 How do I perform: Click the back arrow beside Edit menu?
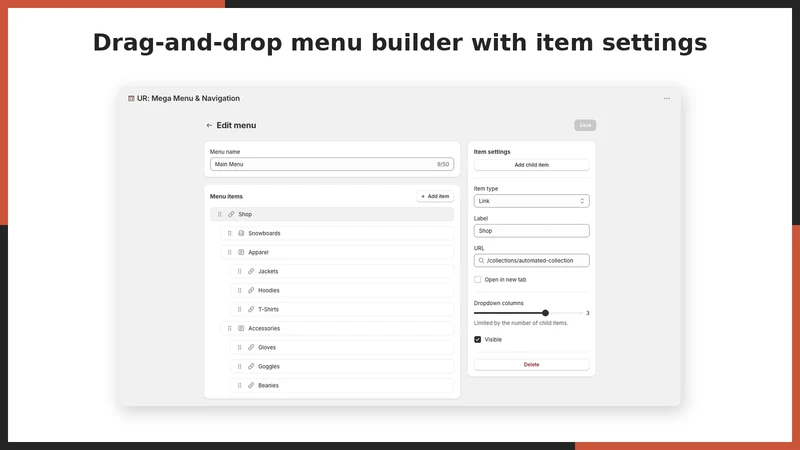tap(209, 125)
